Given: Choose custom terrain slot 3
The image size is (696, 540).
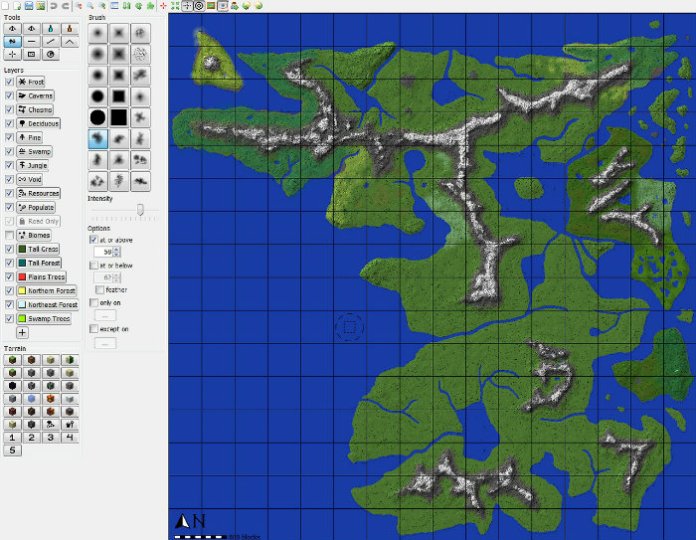Looking at the screenshot, I should 50,438.
